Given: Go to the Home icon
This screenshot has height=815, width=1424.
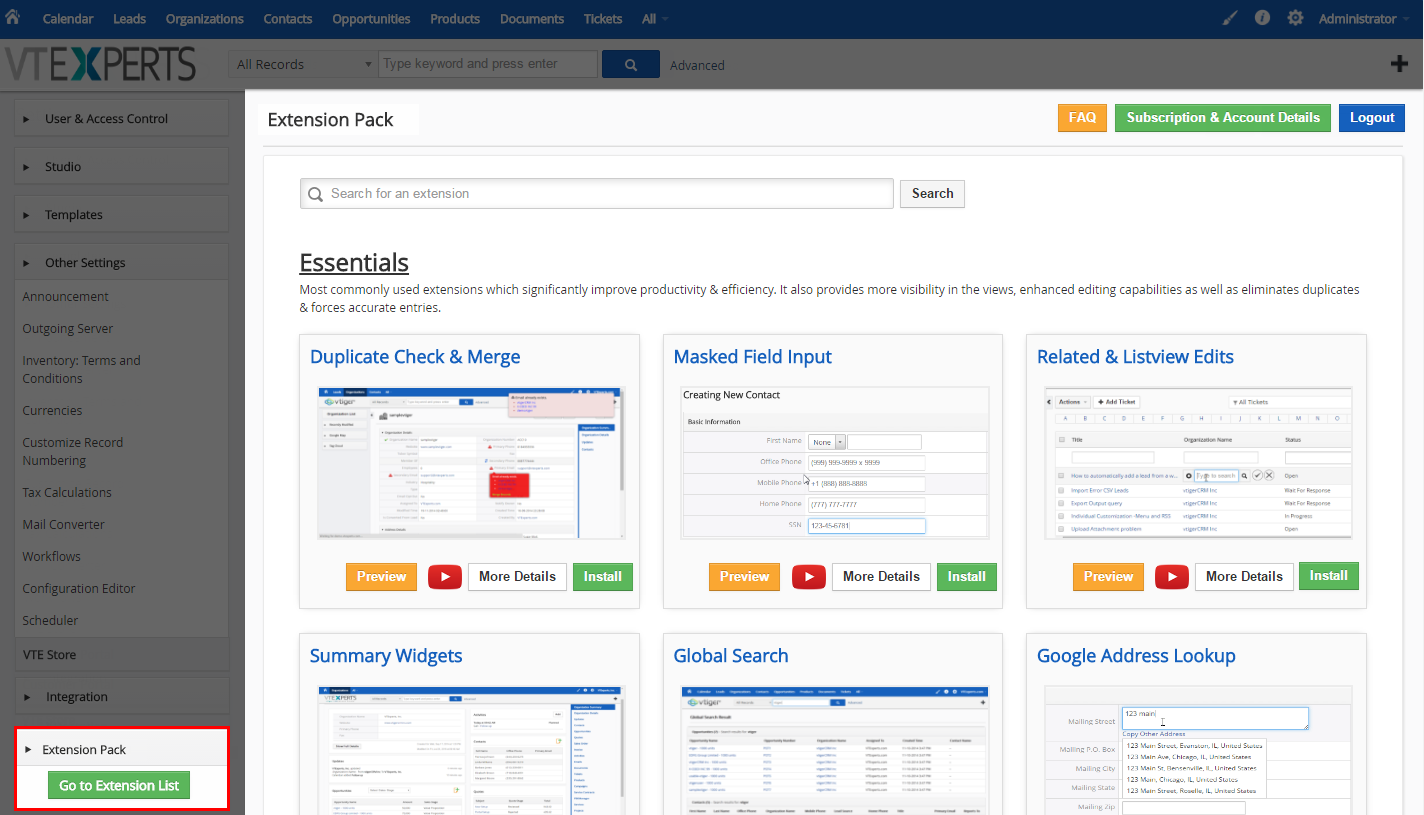Looking at the screenshot, I should tap(13, 17).
